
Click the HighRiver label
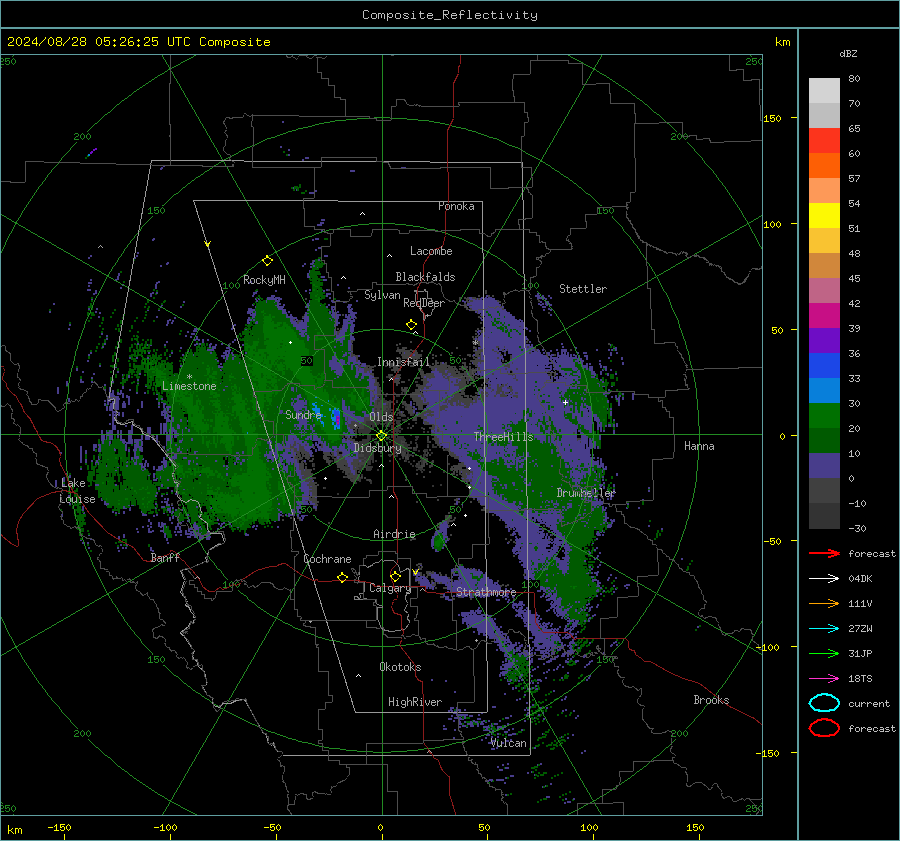click(x=415, y=702)
